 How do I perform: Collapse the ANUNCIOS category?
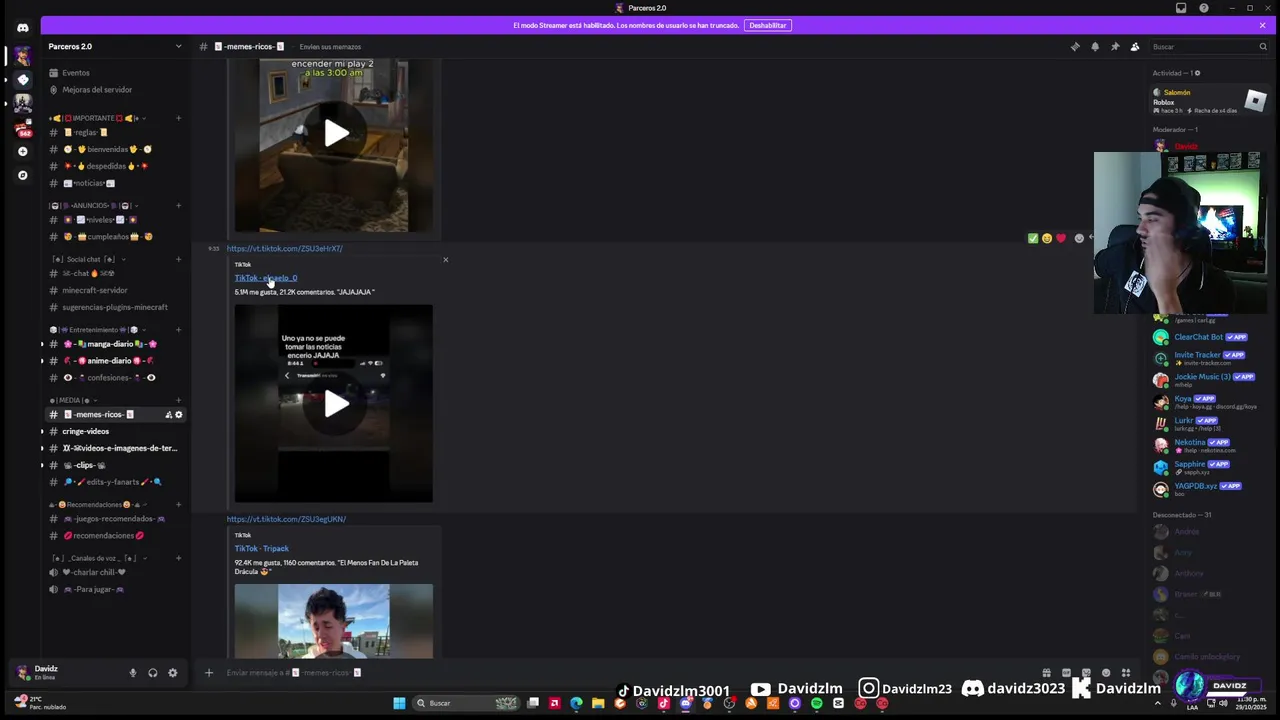click(x=95, y=205)
